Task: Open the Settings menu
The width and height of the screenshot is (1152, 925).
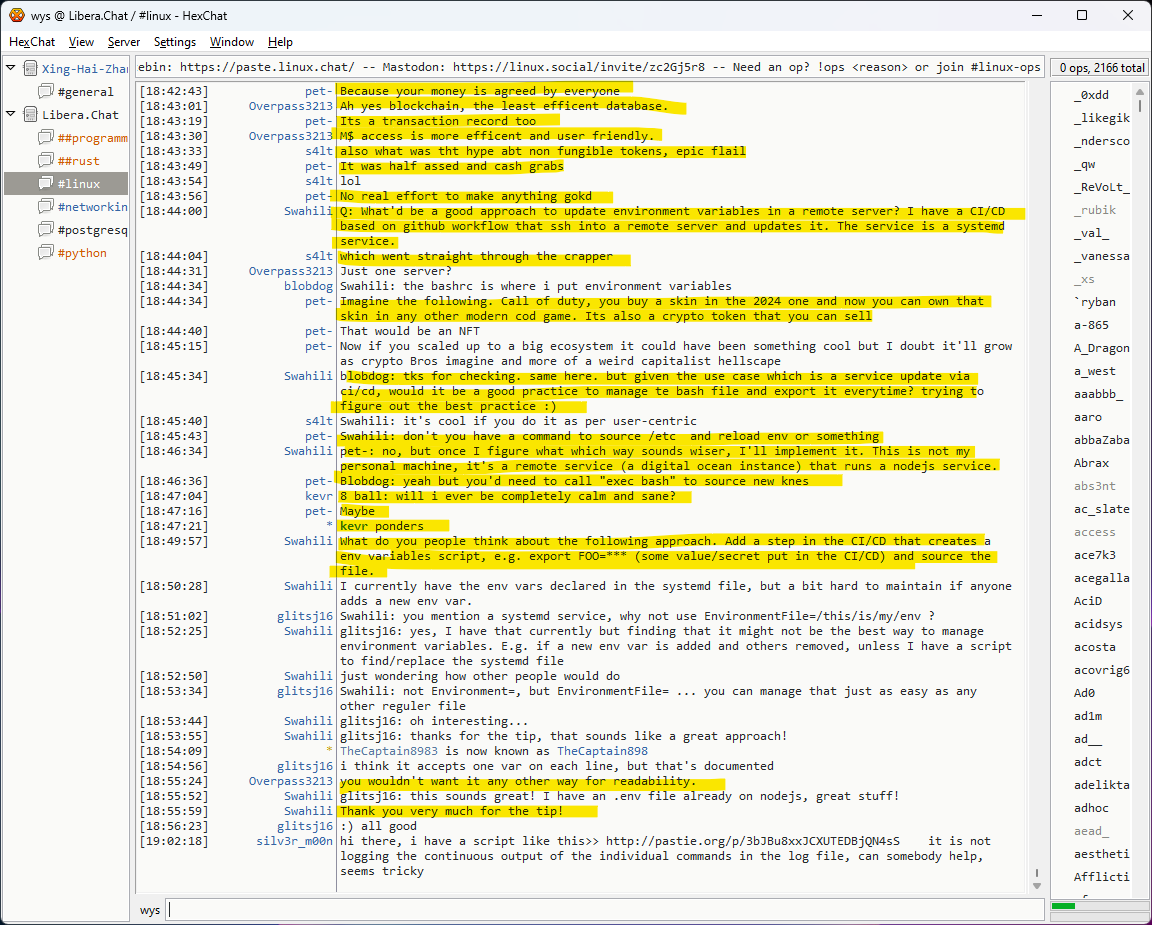Action: pyautogui.click(x=175, y=42)
